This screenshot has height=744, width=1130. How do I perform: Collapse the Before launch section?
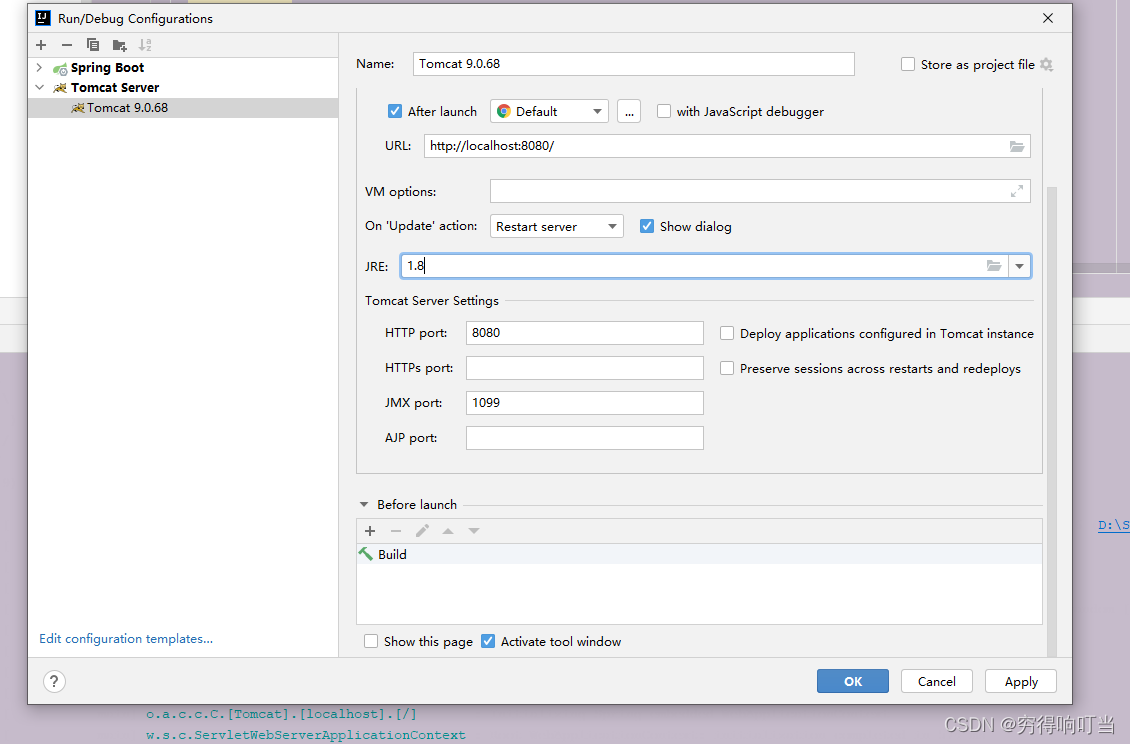tap(364, 505)
